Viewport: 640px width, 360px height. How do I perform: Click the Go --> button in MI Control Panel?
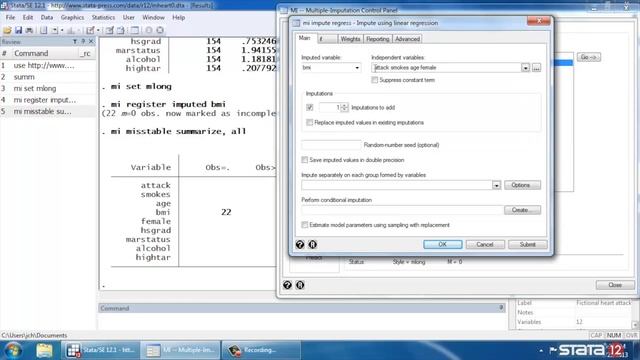coord(589,57)
